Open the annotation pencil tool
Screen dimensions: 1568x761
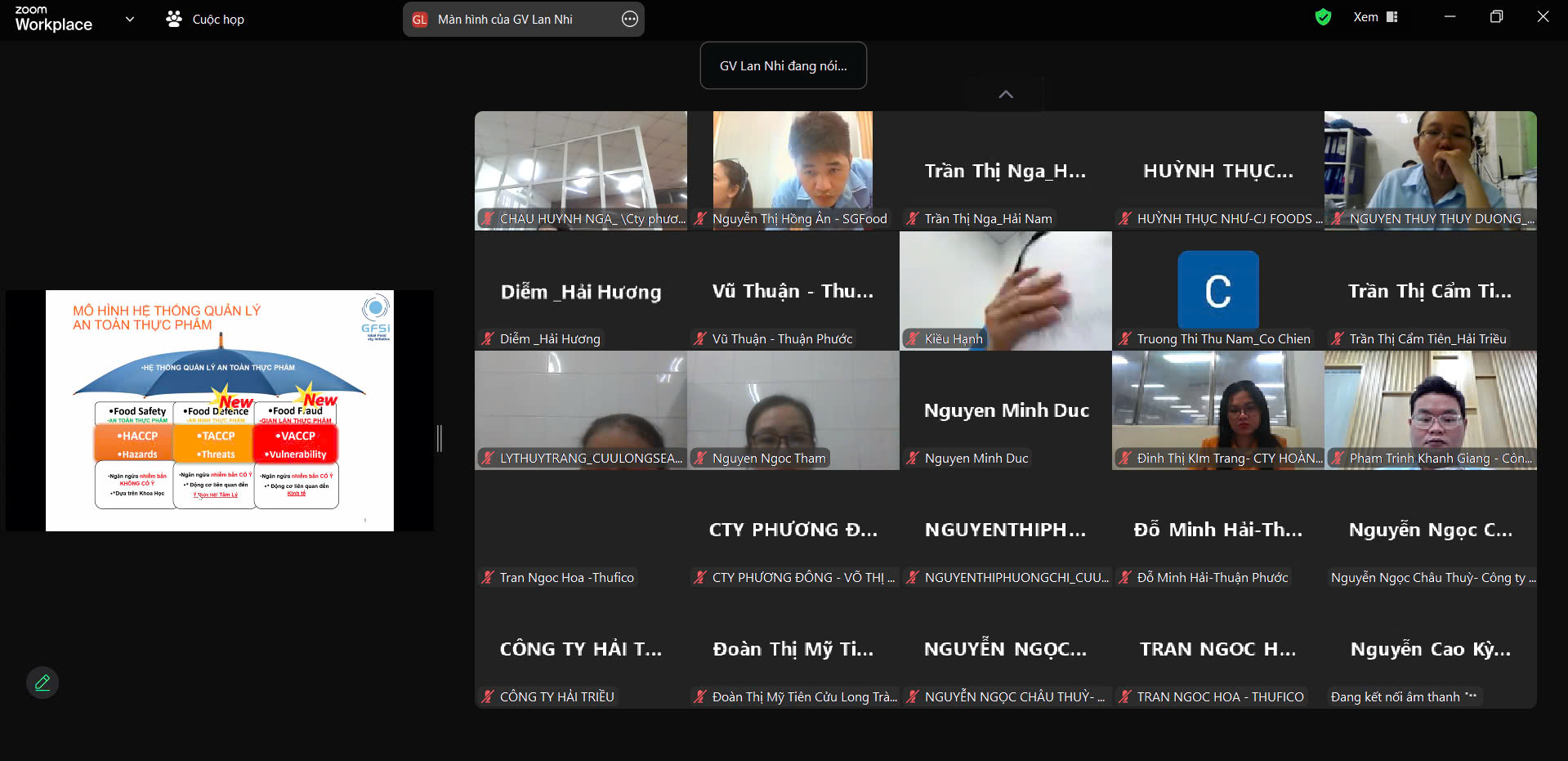point(42,683)
